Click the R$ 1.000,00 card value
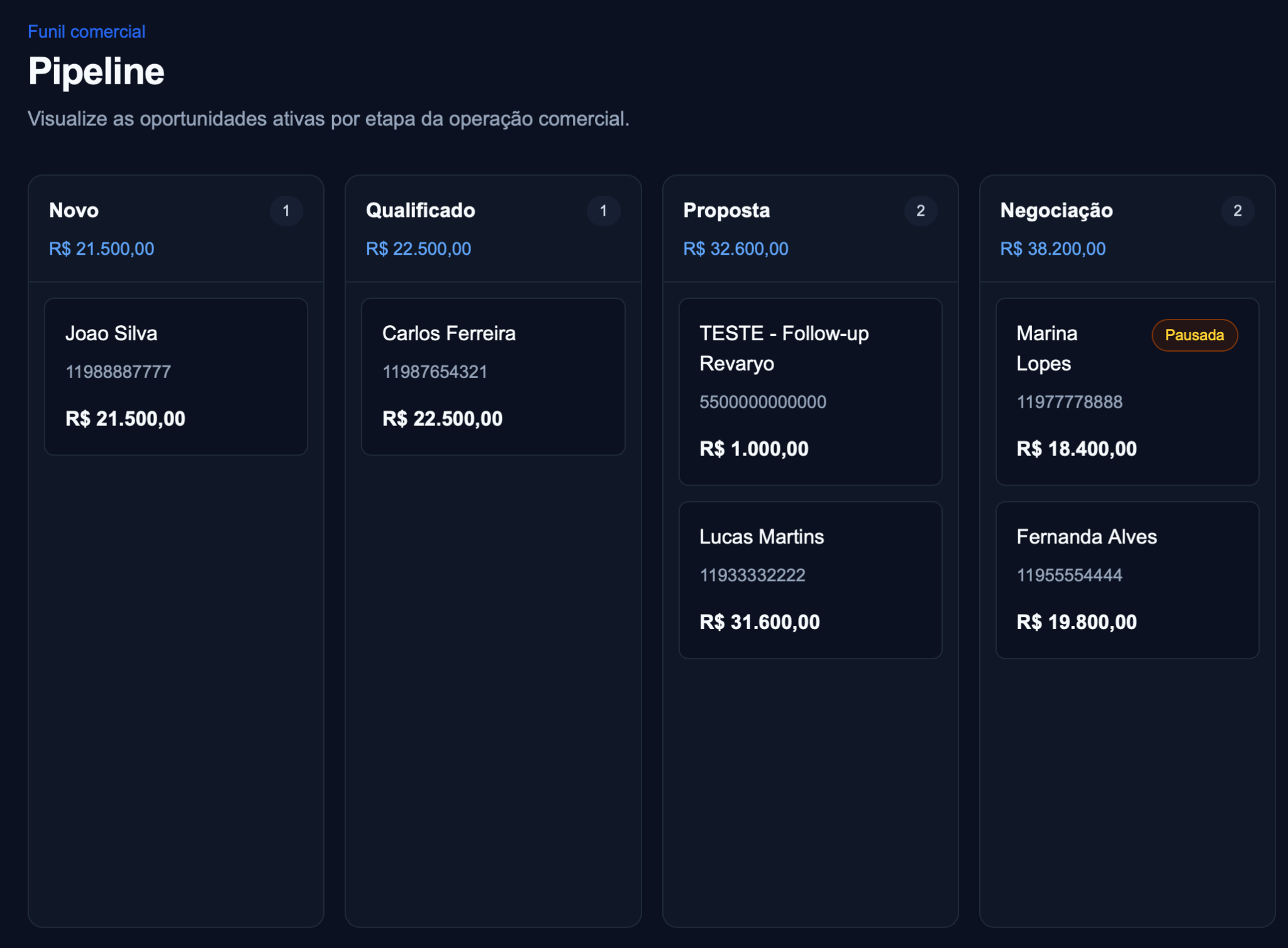This screenshot has height=948, width=1288. (x=754, y=449)
